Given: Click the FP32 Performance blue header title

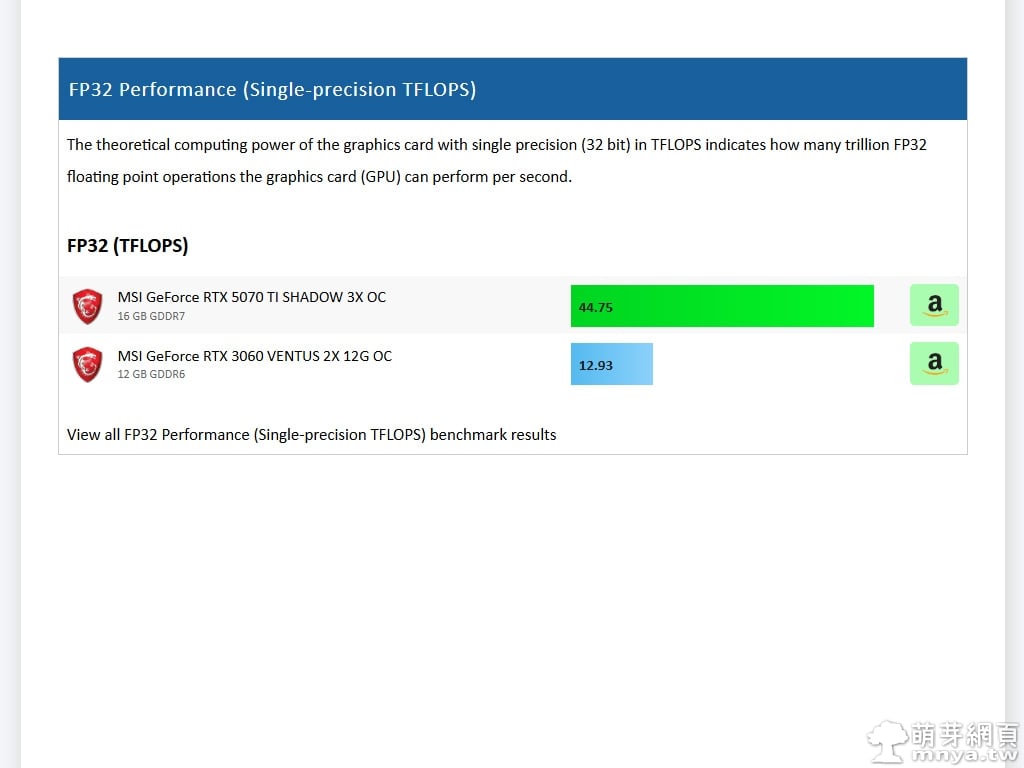Looking at the screenshot, I should [x=272, y=90].
